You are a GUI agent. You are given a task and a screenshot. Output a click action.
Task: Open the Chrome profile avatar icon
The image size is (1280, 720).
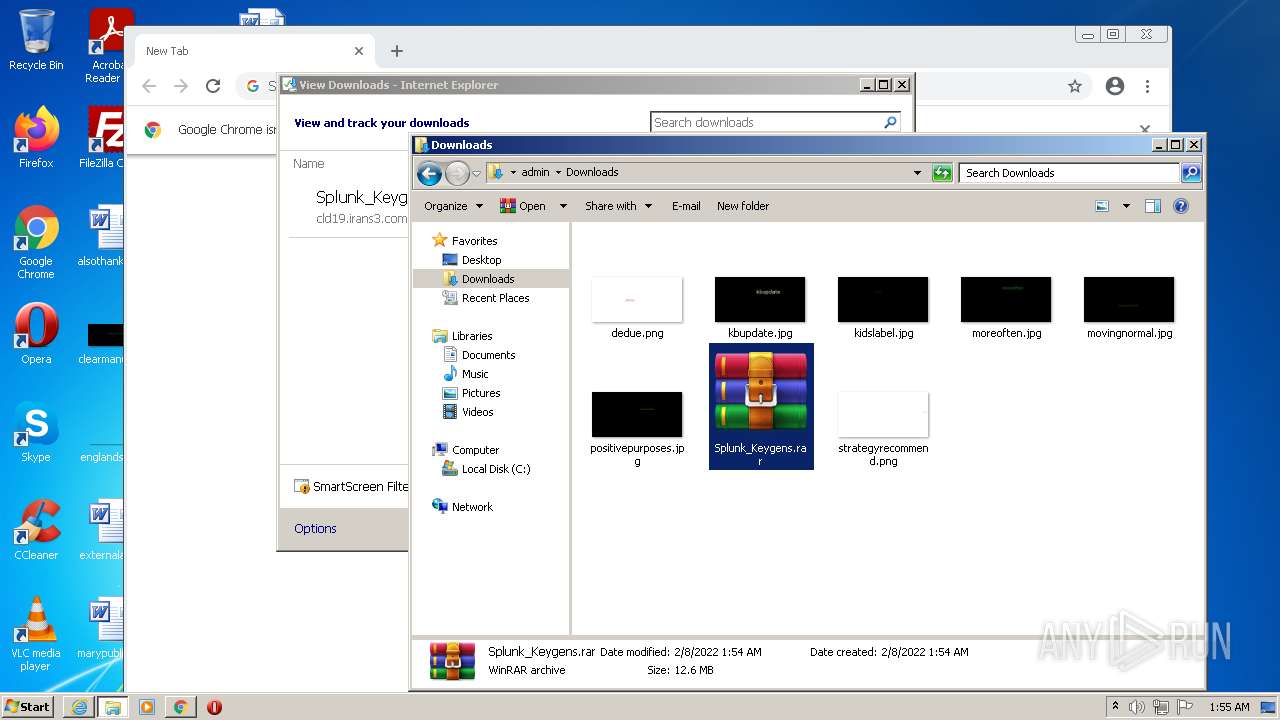tap(1115, 87)
